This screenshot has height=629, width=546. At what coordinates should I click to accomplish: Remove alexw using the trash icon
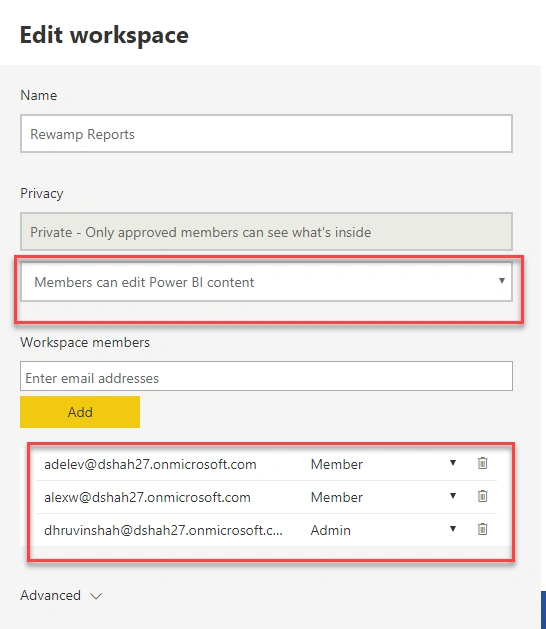482,496
